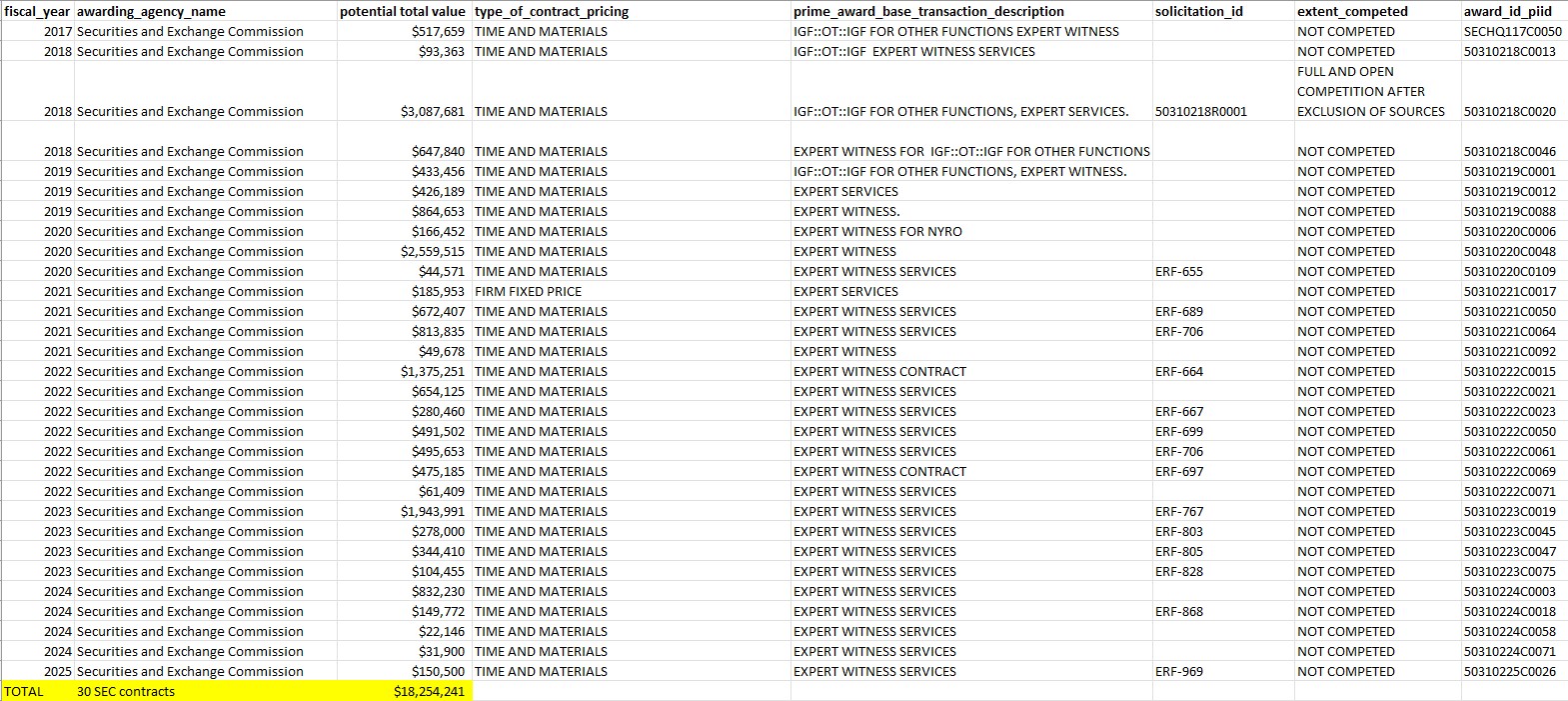Select the 30 SEC contracts cell
The height and width of the screenshot is (701, 1568).
(x=205, y=691)
